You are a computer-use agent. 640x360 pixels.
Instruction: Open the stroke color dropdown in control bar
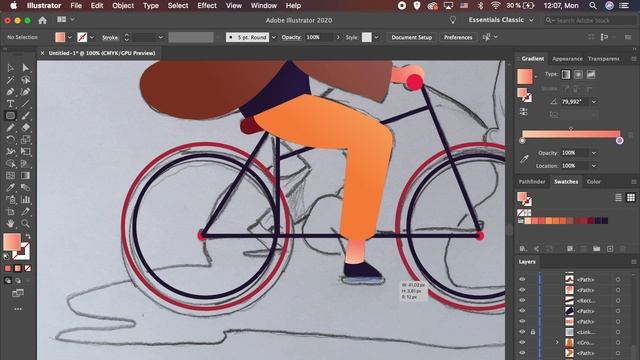tap(92, 37)
